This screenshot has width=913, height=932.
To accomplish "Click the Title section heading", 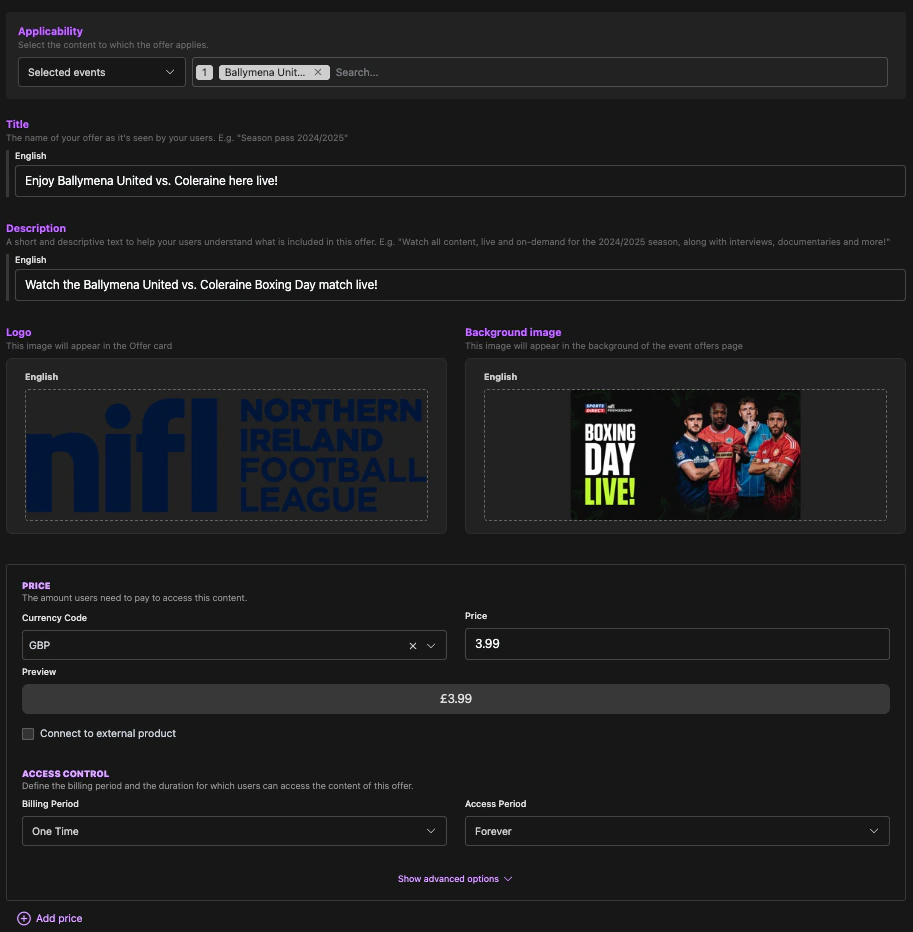I will pos(17,124).
